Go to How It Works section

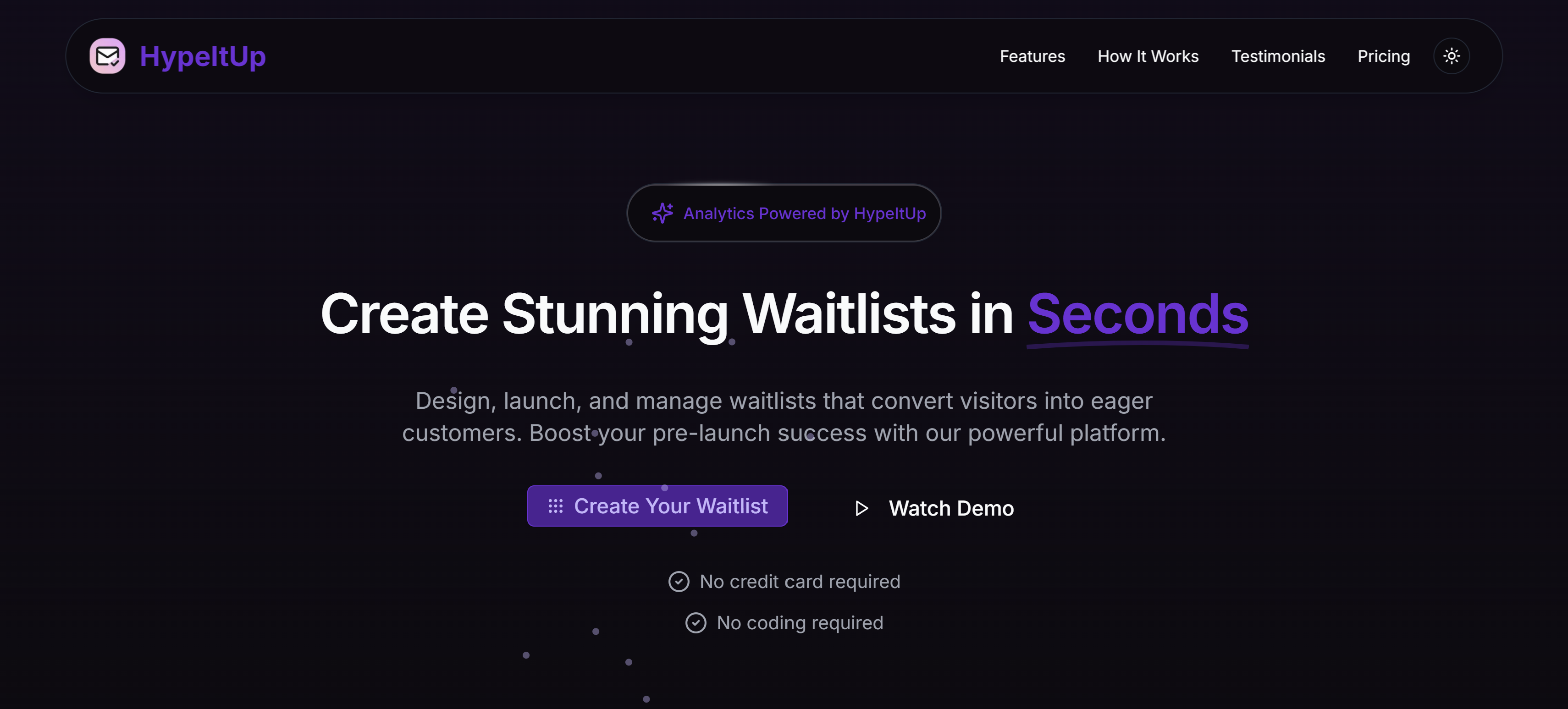1148,56
